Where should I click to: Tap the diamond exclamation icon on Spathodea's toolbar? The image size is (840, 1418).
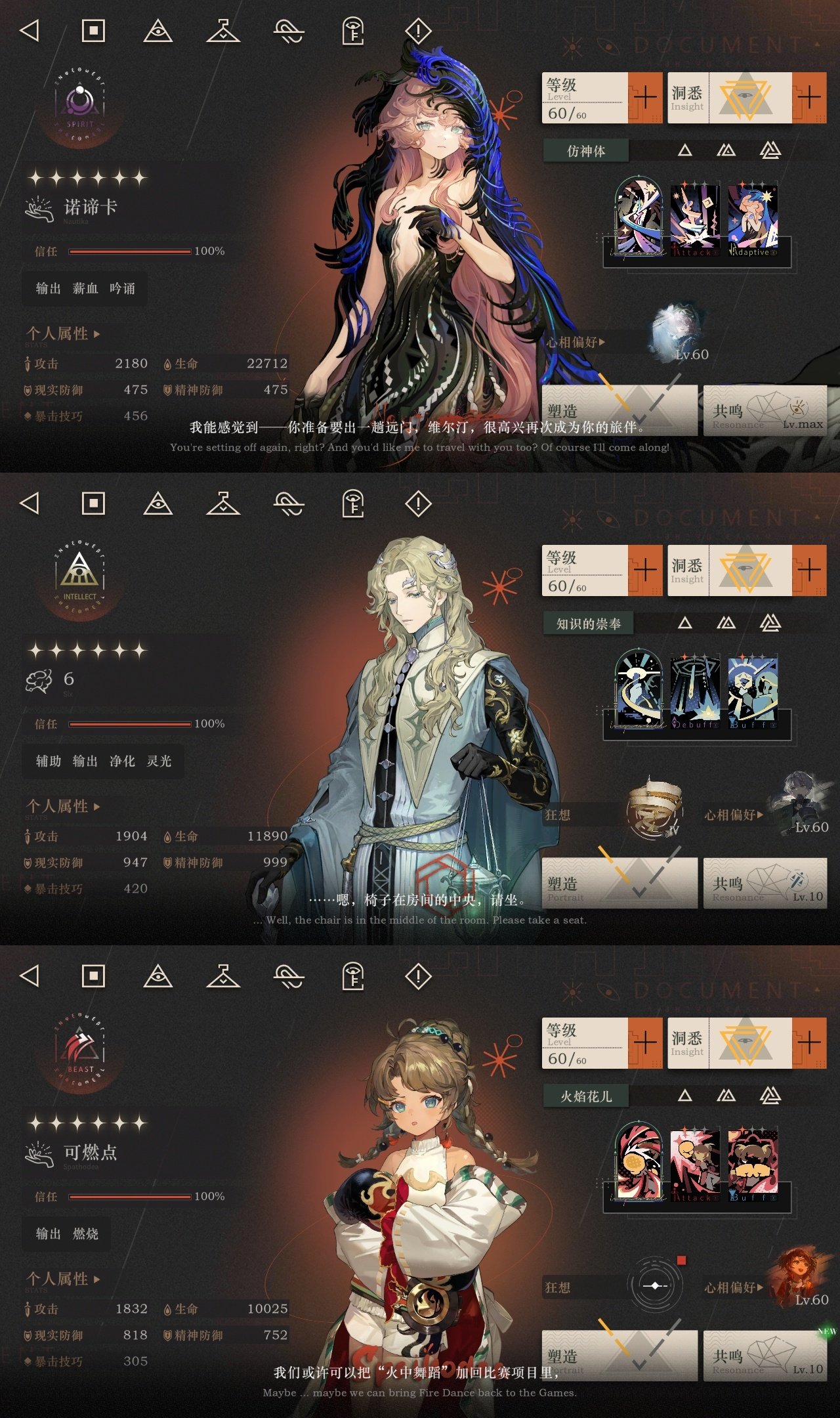pos(418,976)
